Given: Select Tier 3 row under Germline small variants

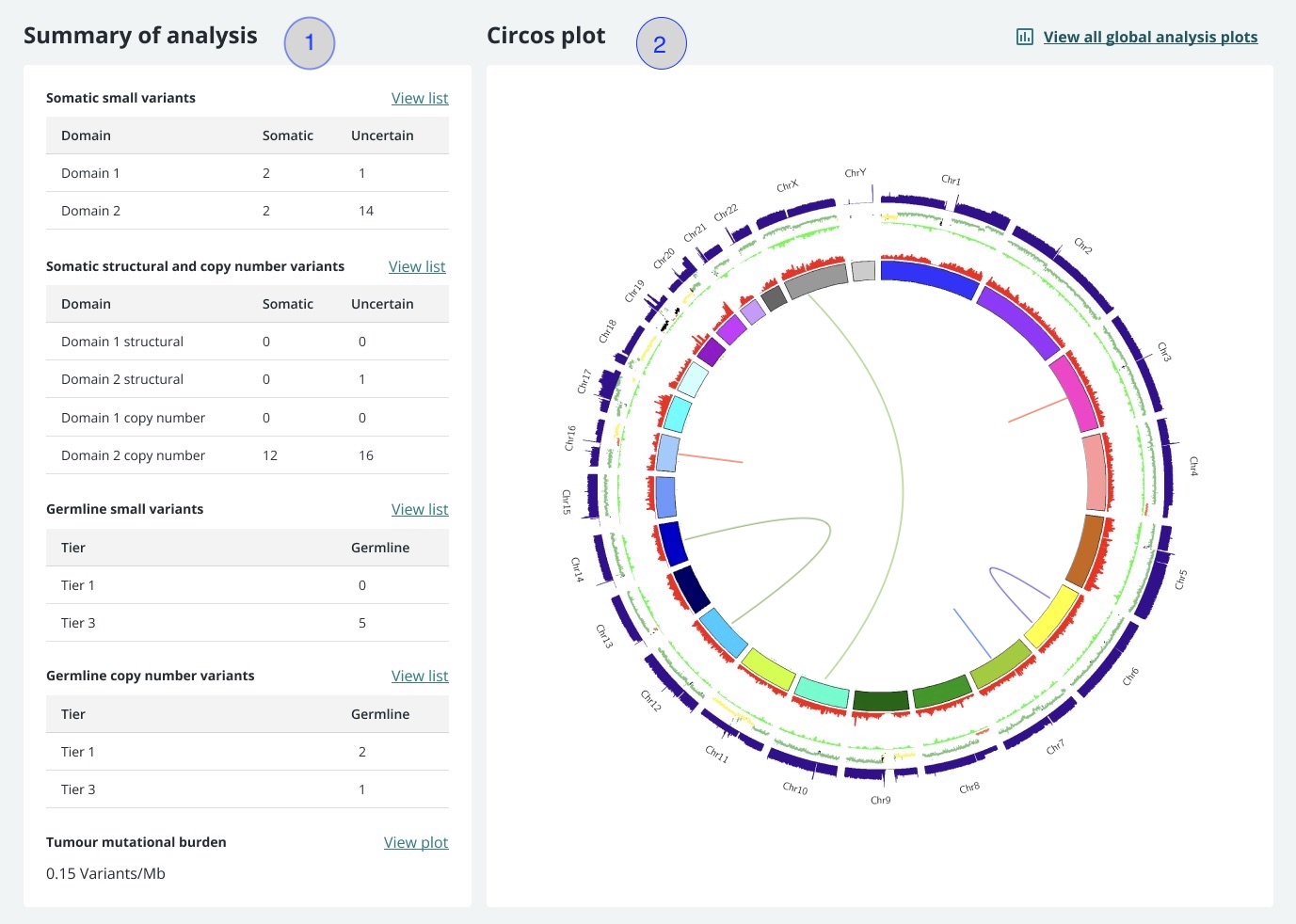Looking at the screenshot, I should [247, 623].
